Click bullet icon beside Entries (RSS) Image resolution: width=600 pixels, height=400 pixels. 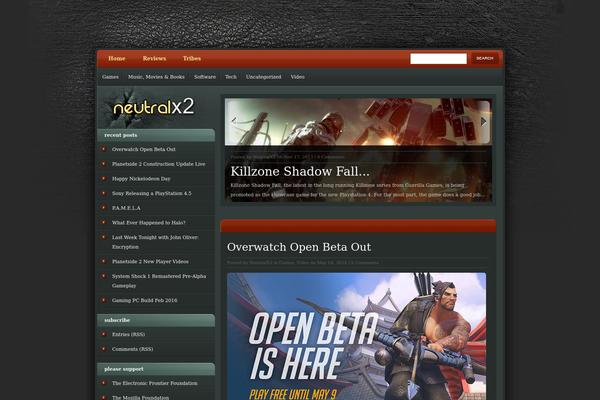(x=103, y=334)
